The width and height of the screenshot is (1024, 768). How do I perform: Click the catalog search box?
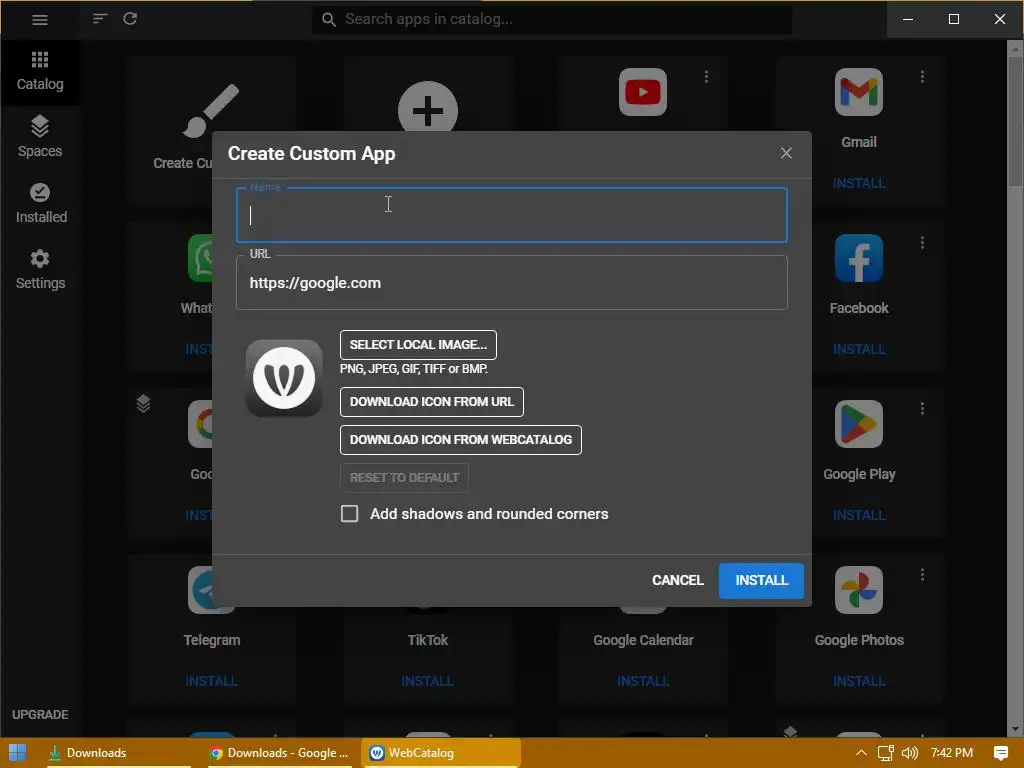click(552, 20)
